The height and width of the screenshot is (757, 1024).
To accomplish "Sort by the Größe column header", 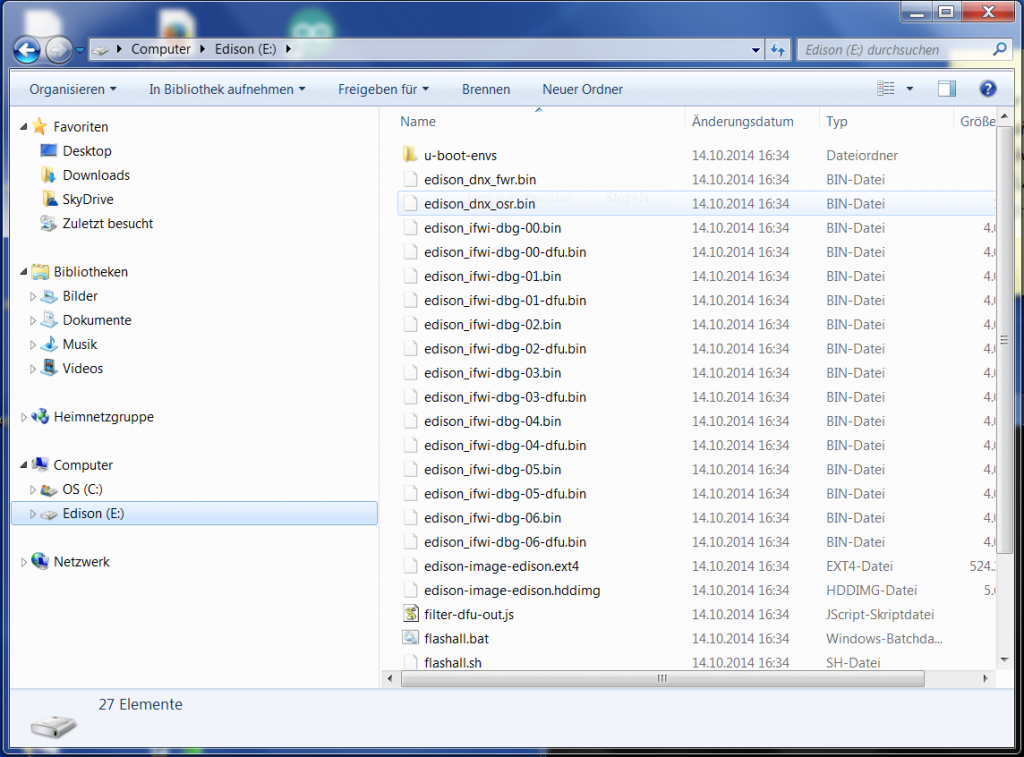I will point(976,121).
